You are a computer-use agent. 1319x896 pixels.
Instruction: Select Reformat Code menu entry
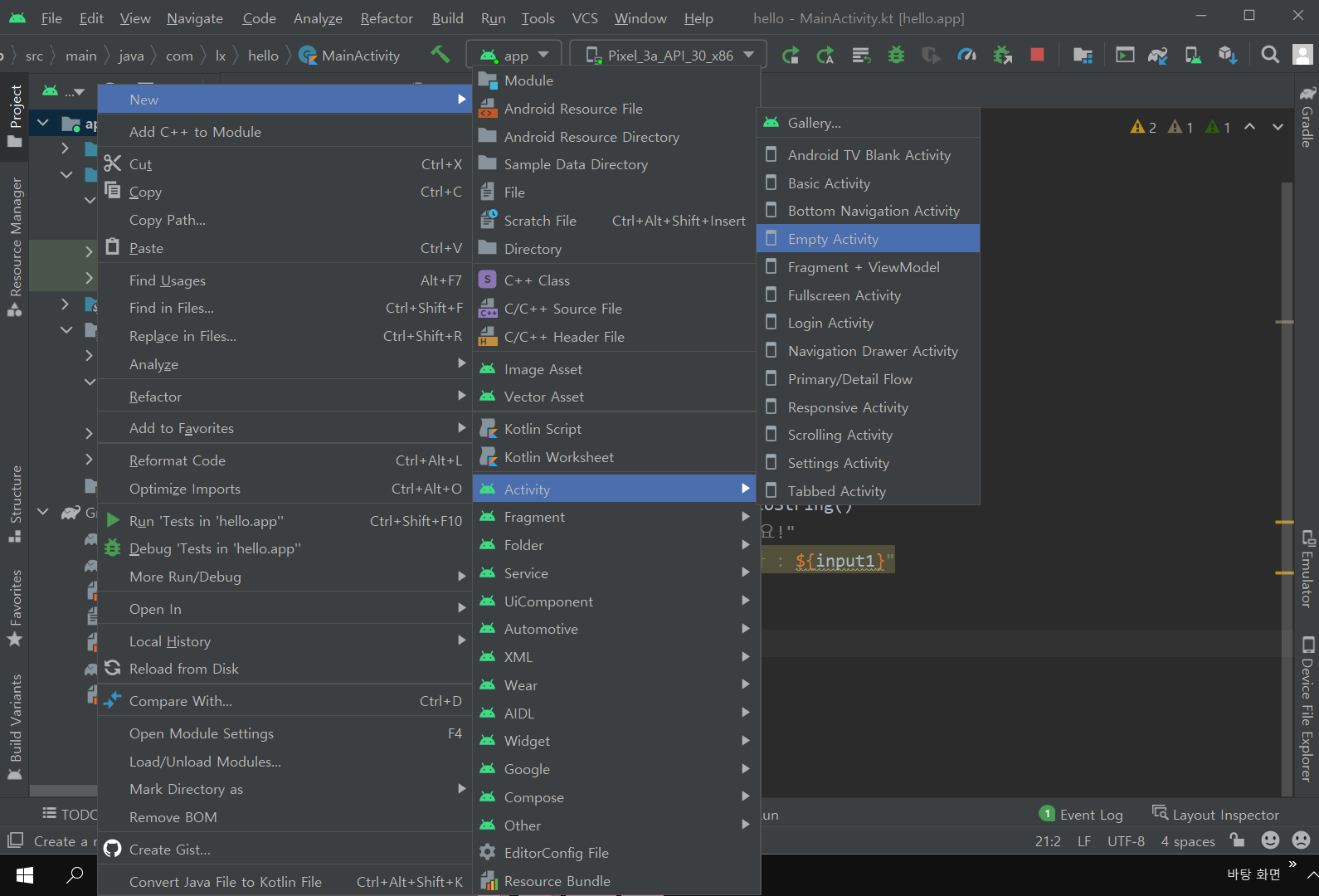coord(285,460)
